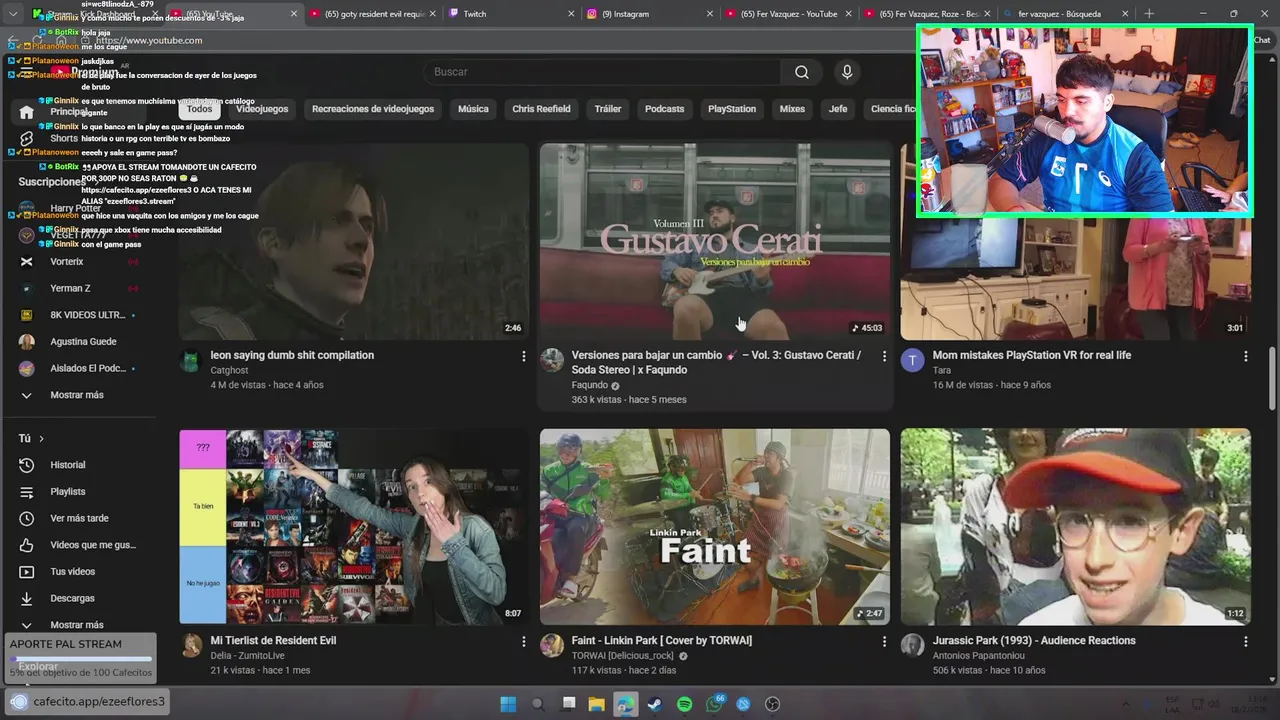Select the Podcasts filter chip
Viewport: 1280px width, 720px height.
[x=664, y=109]
